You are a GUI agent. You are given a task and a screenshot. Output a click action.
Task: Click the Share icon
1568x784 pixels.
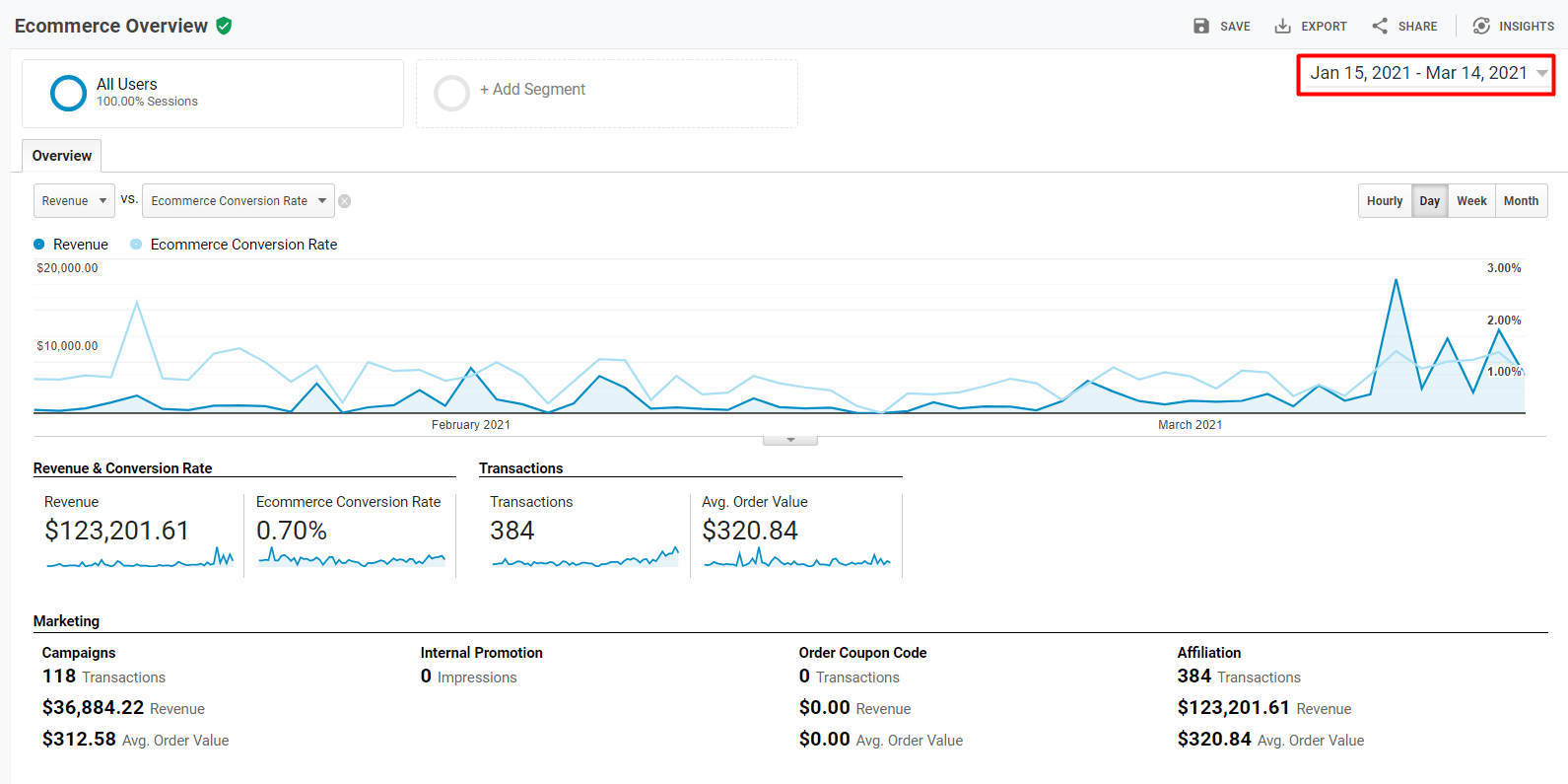click(1380, 26)
